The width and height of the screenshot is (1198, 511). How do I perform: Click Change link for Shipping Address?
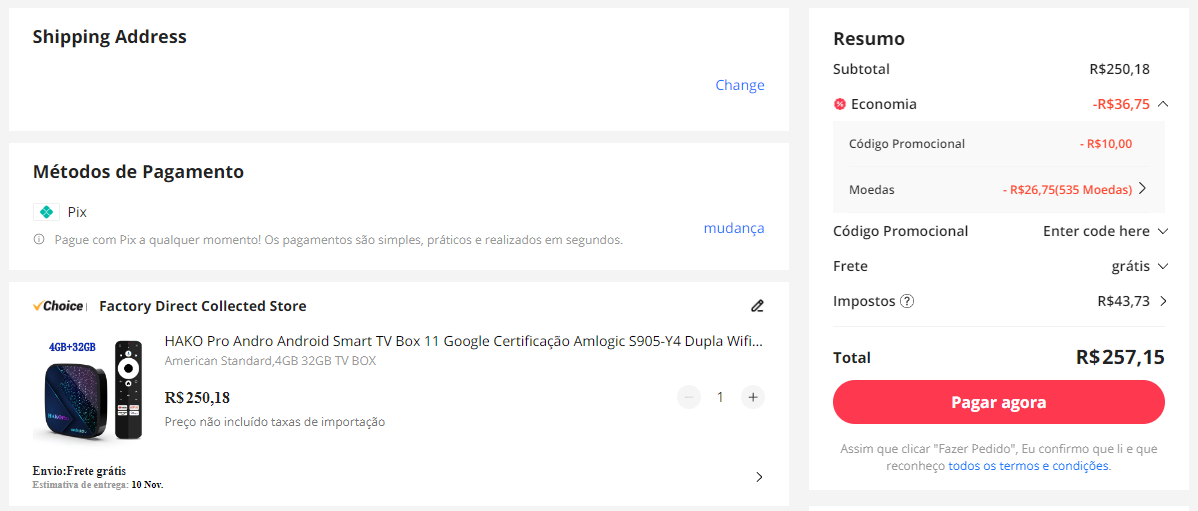pos(740,85)
